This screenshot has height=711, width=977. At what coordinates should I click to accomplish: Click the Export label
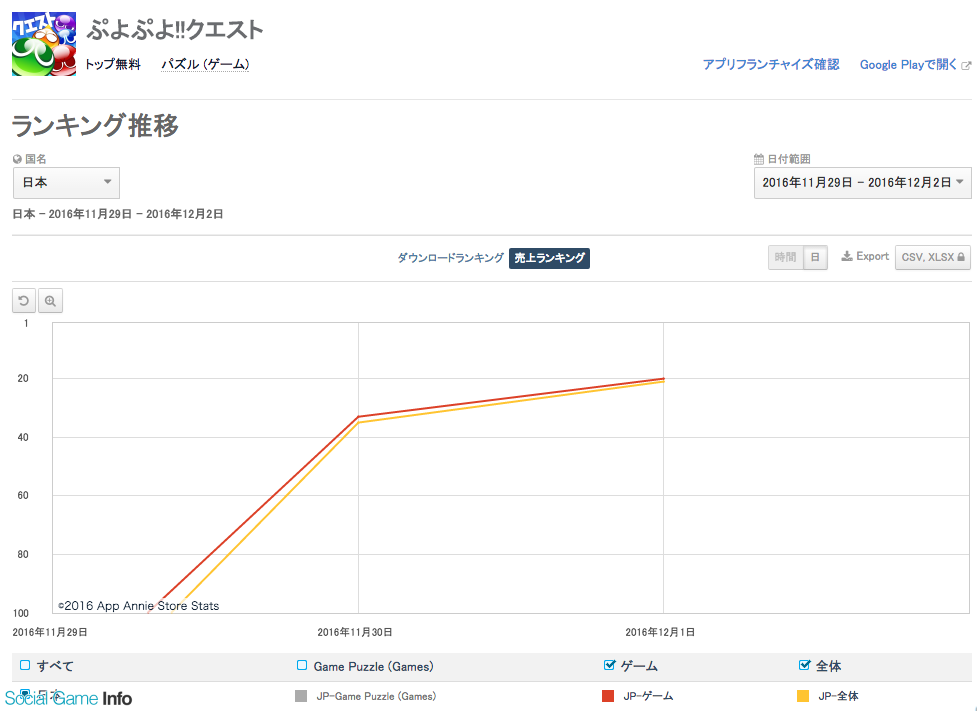point(872,256)
